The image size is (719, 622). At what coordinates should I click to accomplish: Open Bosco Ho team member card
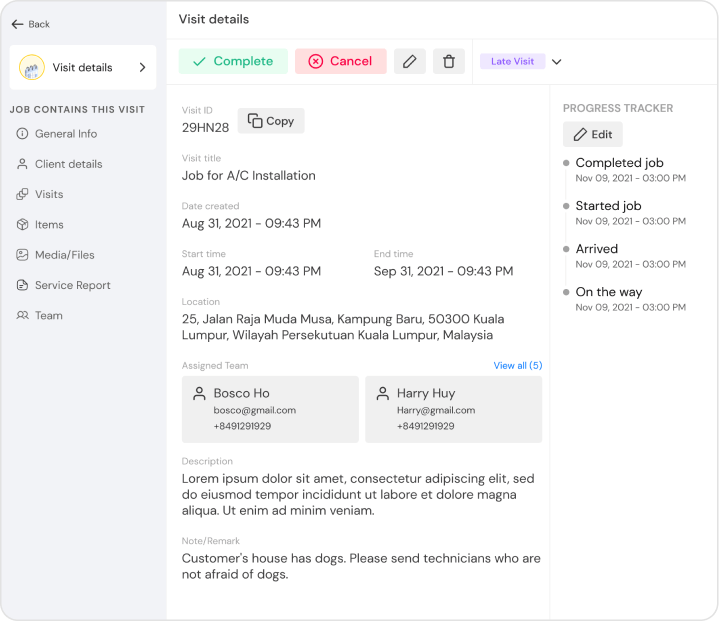(270, 409)
